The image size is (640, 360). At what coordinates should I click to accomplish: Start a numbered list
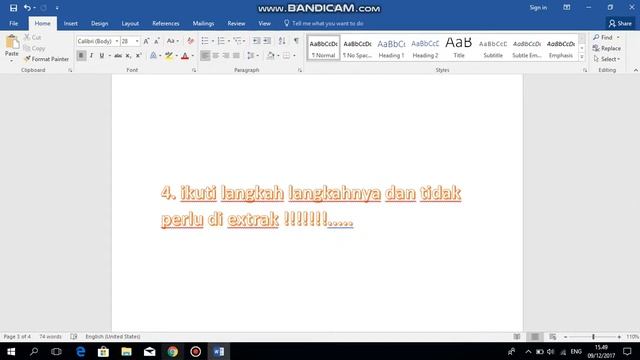coord(221,41)
